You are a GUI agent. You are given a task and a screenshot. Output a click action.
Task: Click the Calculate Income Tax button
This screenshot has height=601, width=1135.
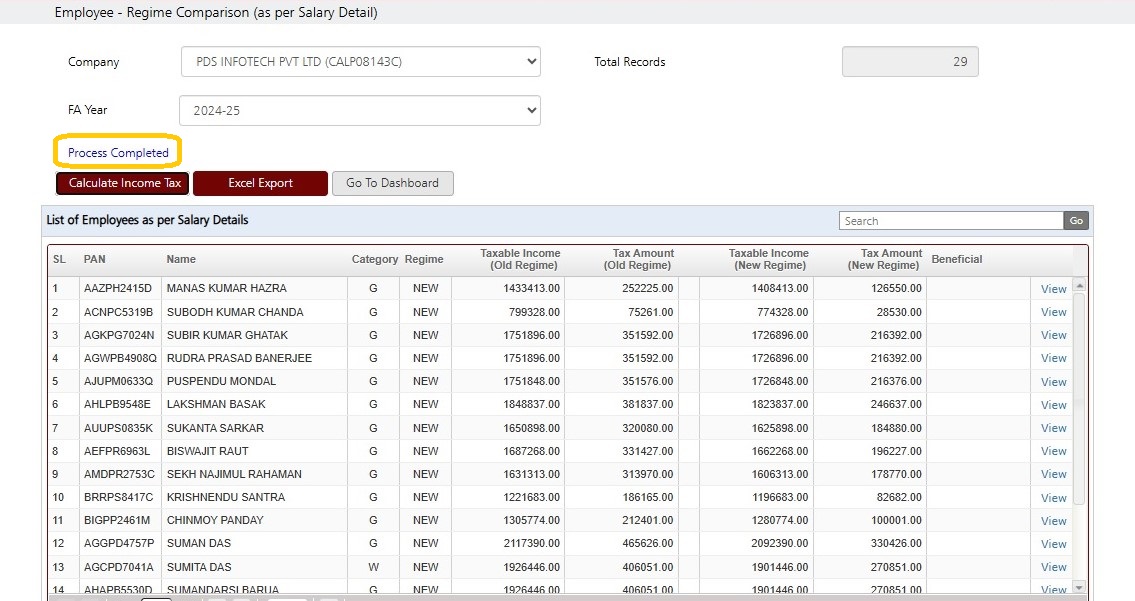(122, 183)
